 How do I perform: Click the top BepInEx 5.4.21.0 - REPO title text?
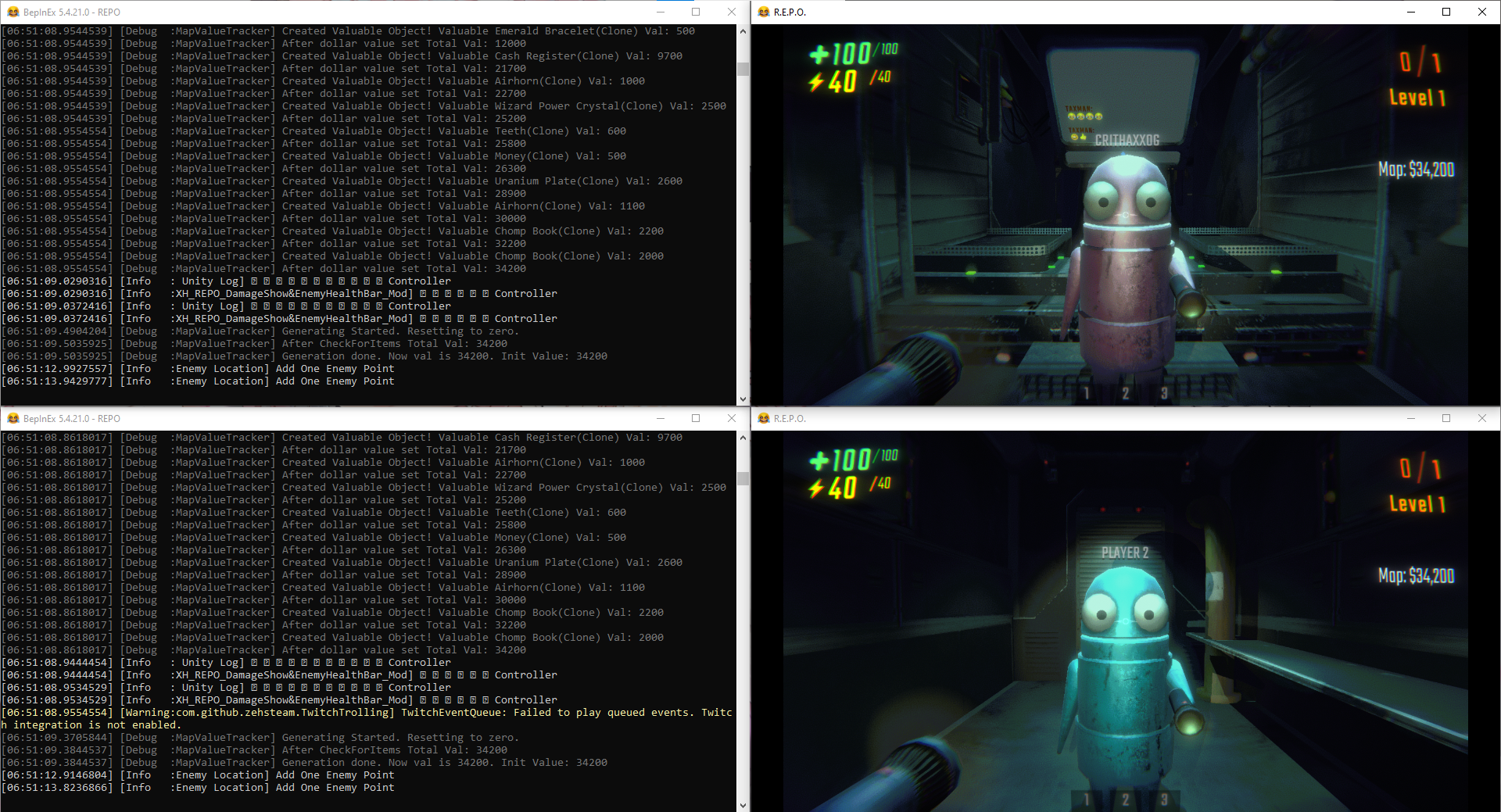pyautogui.click(x=72, y=13)
